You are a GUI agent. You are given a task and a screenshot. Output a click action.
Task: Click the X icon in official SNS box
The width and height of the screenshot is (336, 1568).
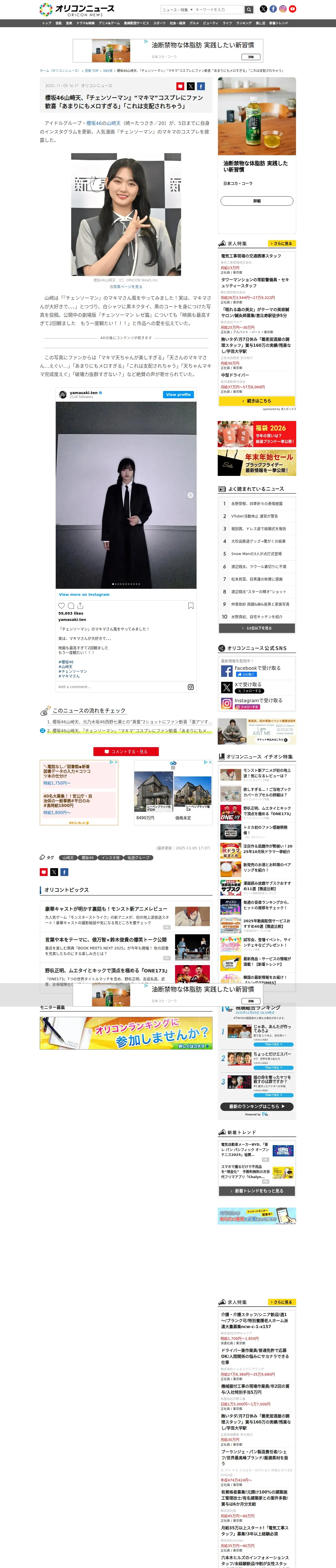tap(226, 687)
